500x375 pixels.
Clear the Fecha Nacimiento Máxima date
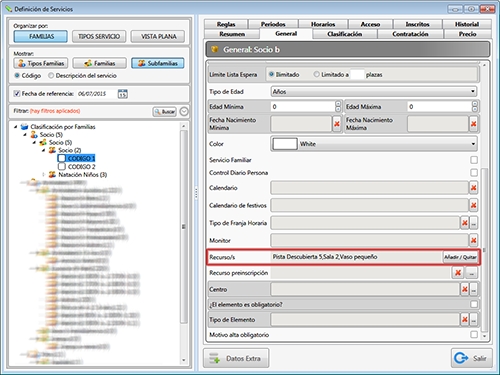[x=473, y=124]
